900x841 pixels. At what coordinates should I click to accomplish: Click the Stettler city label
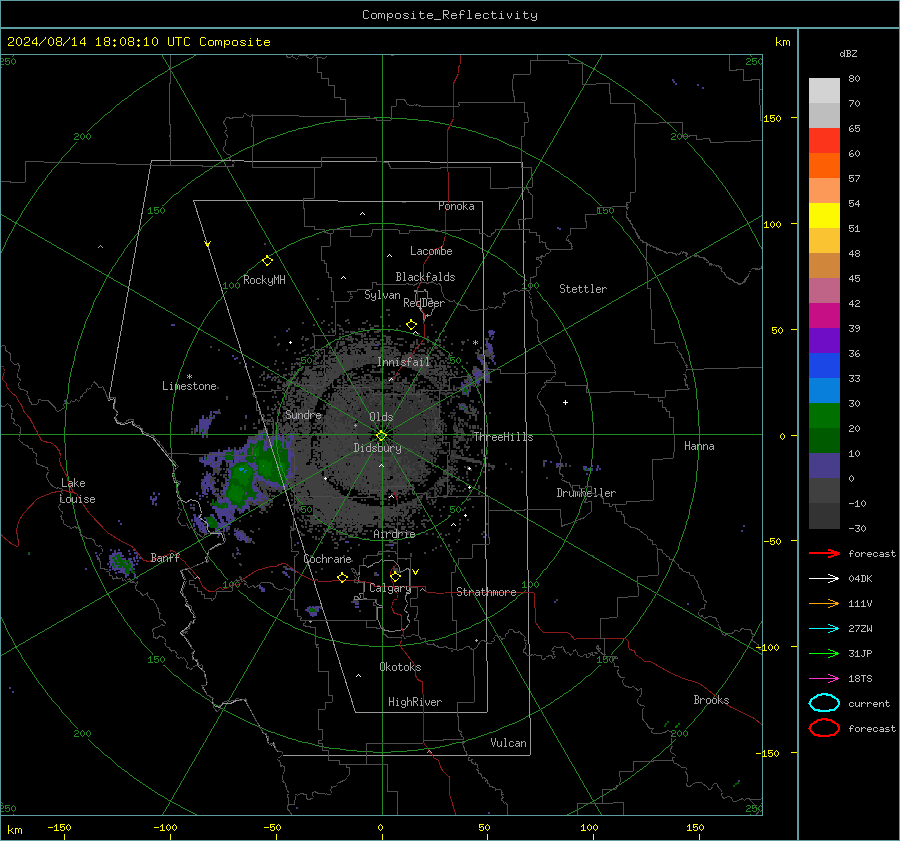(x=583, y=289)
